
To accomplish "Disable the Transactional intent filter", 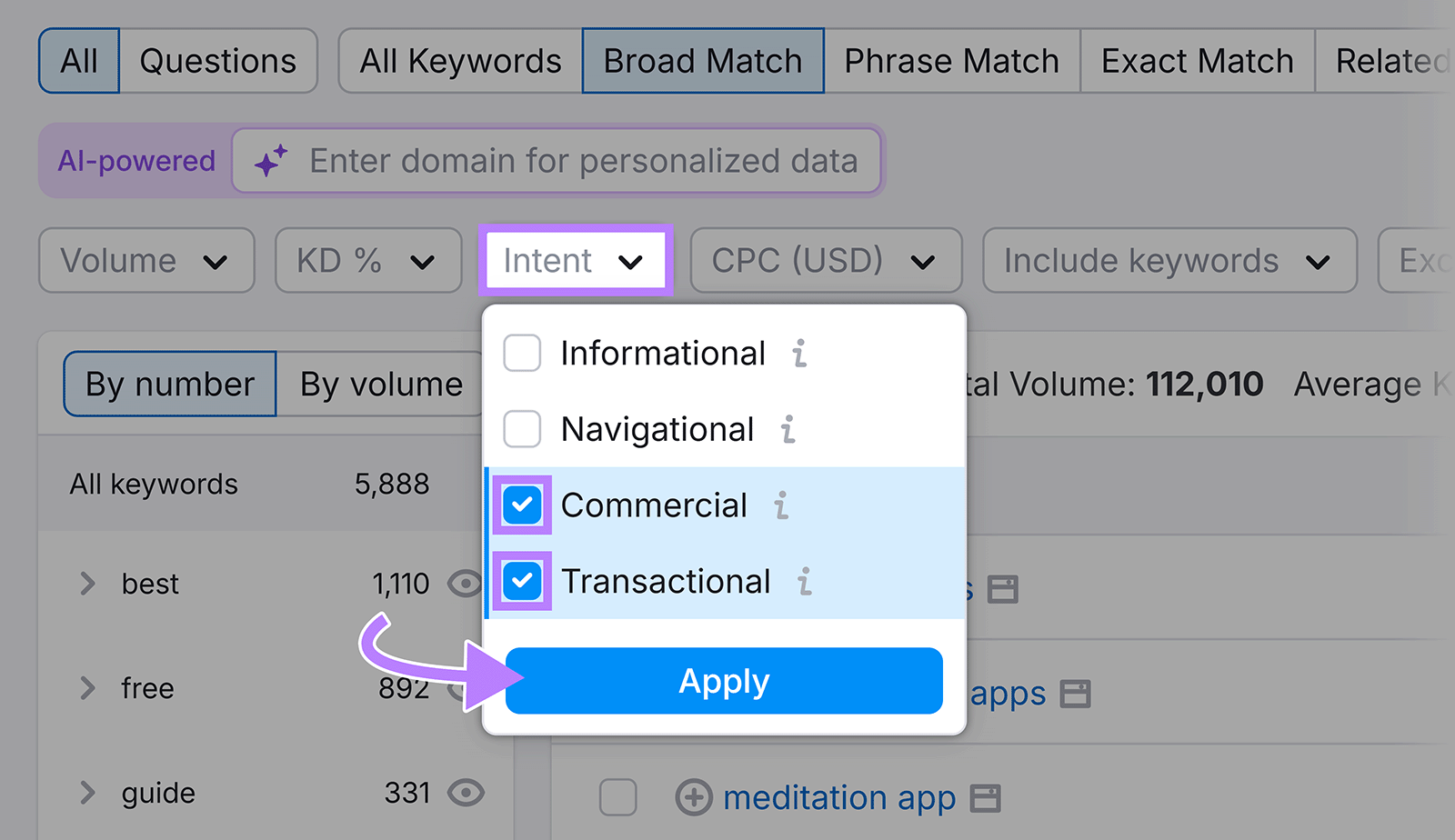I will tap(521, 582).
